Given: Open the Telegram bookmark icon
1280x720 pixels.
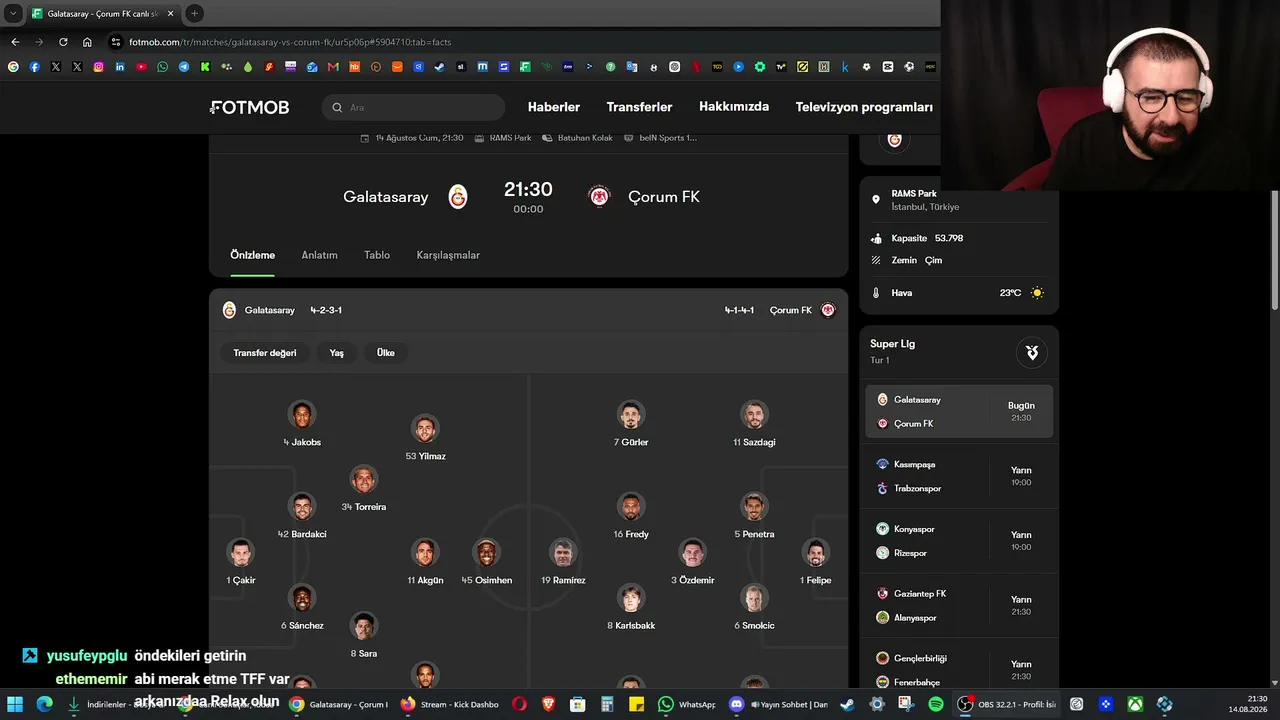Looking at the screenshot, I should 184,67.
